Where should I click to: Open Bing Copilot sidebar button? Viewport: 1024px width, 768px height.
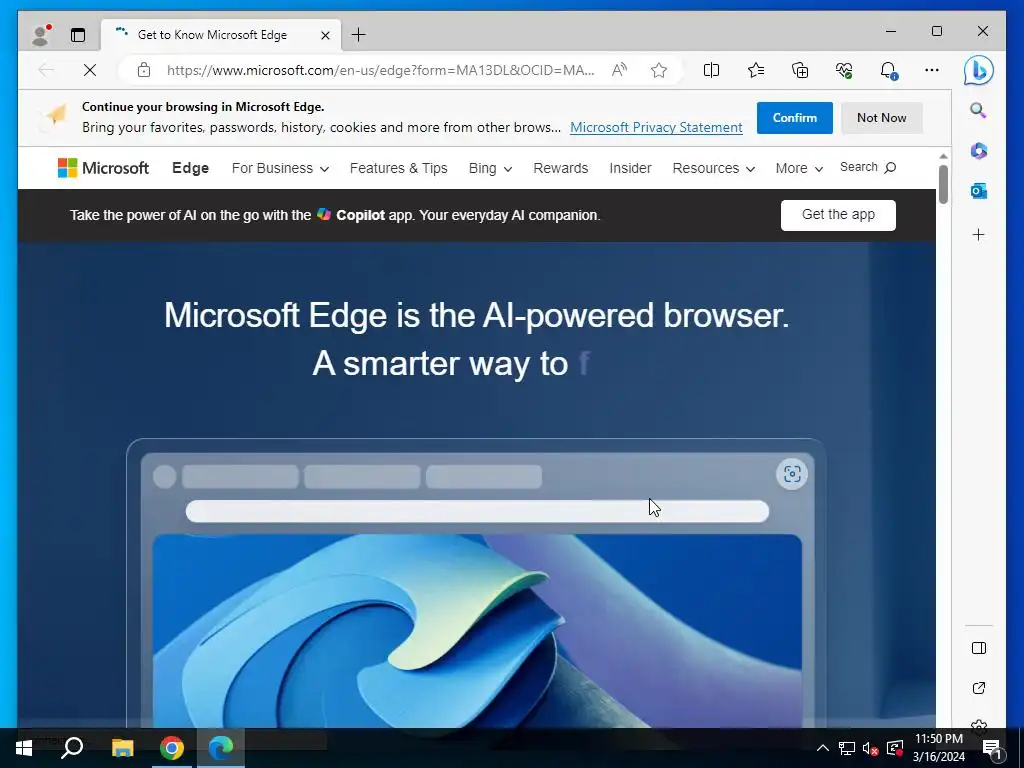[978, 70]
